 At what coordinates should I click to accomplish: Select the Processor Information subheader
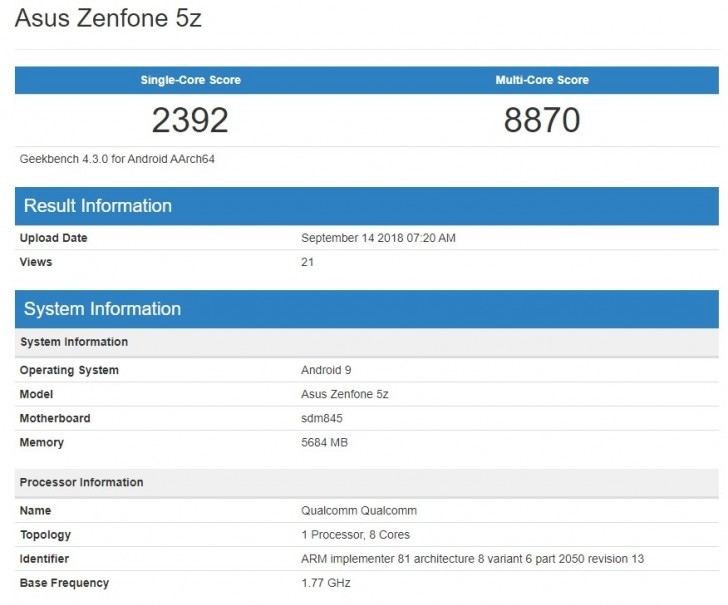(367, 482)
